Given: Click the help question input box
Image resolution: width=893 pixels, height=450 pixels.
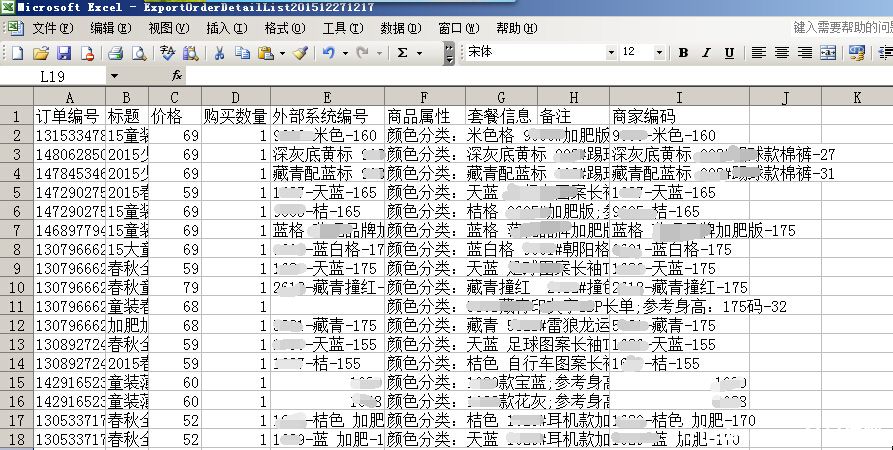Looking at the screenshot, I should (x=842, y=28).
